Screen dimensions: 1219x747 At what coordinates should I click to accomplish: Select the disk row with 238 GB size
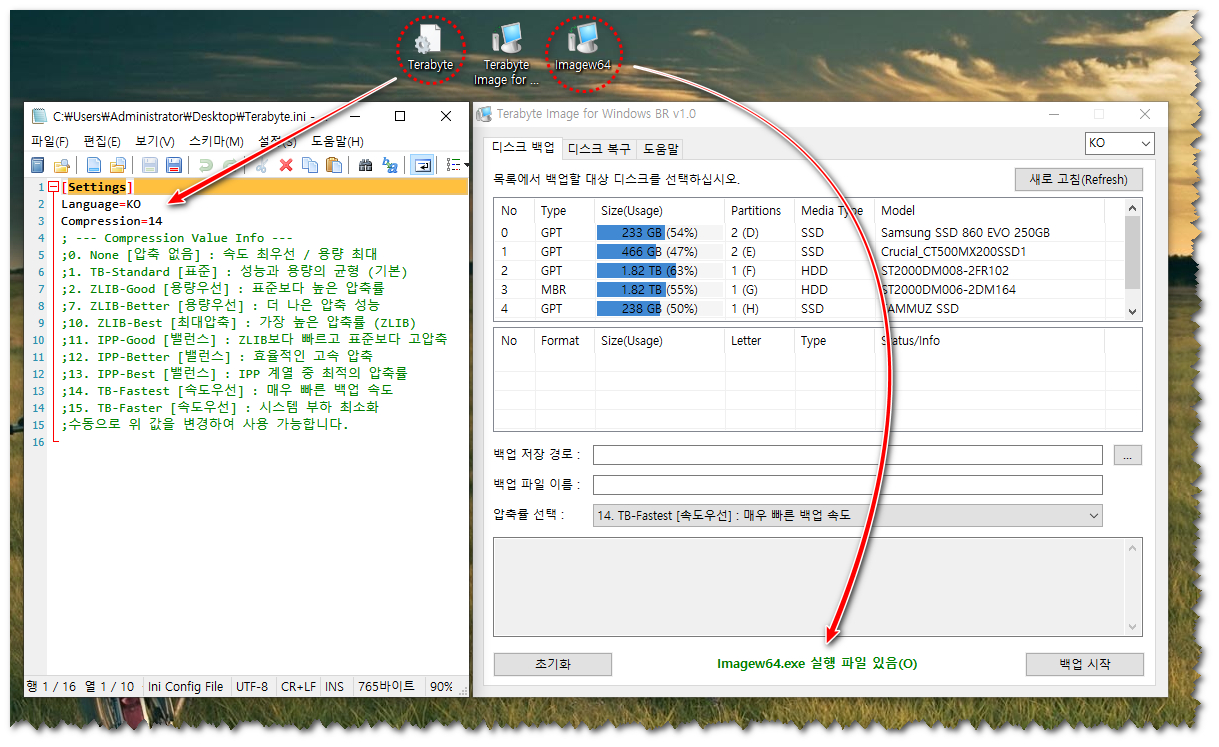[x=810, y=309]
